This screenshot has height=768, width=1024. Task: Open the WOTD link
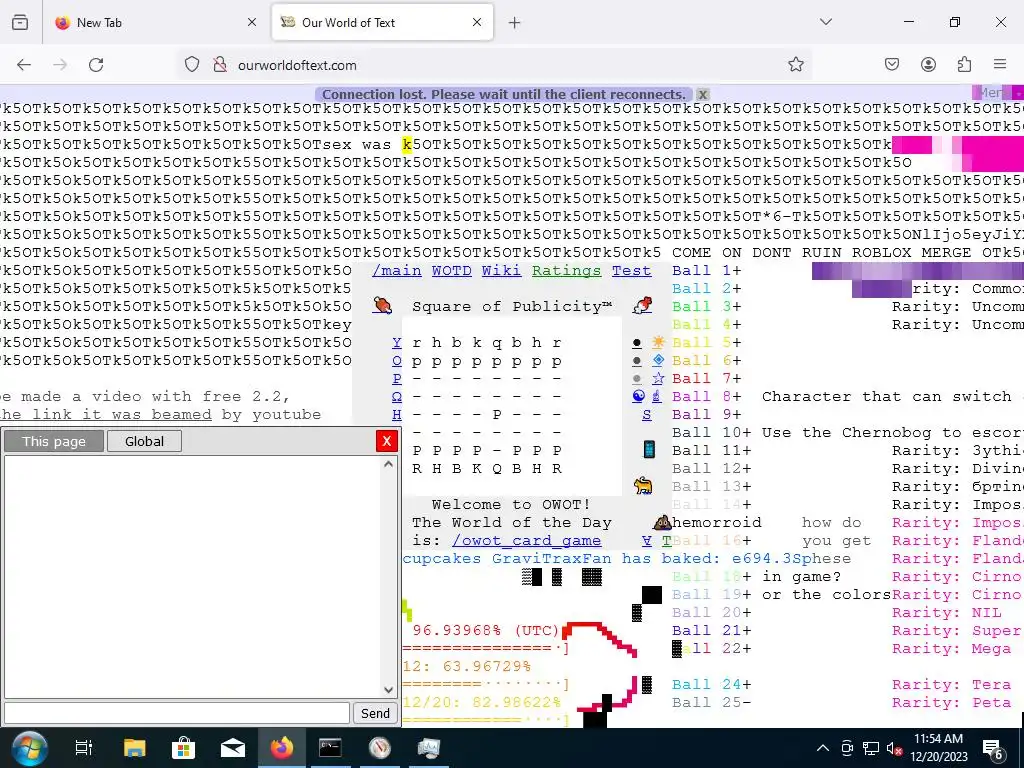click(451, 270)
